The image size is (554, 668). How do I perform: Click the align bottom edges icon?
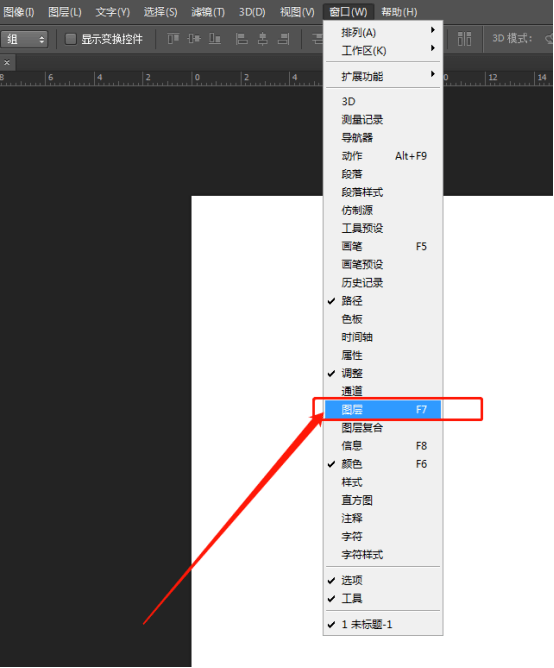215,39
